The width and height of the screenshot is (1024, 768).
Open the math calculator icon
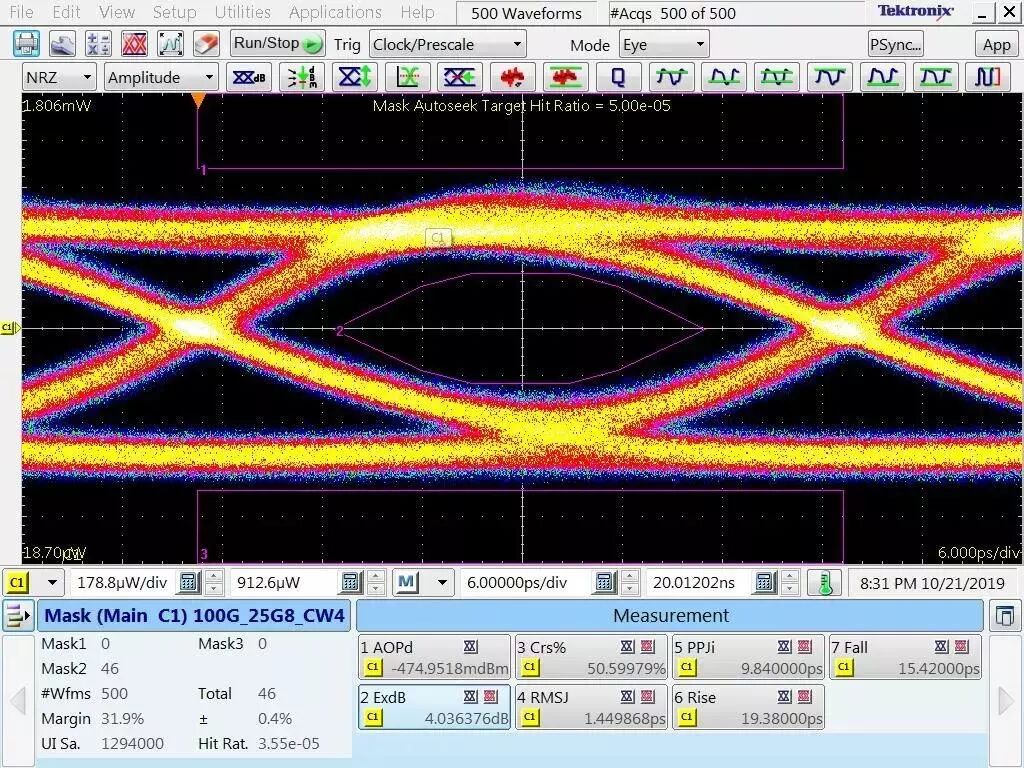[x=98, y=44]
